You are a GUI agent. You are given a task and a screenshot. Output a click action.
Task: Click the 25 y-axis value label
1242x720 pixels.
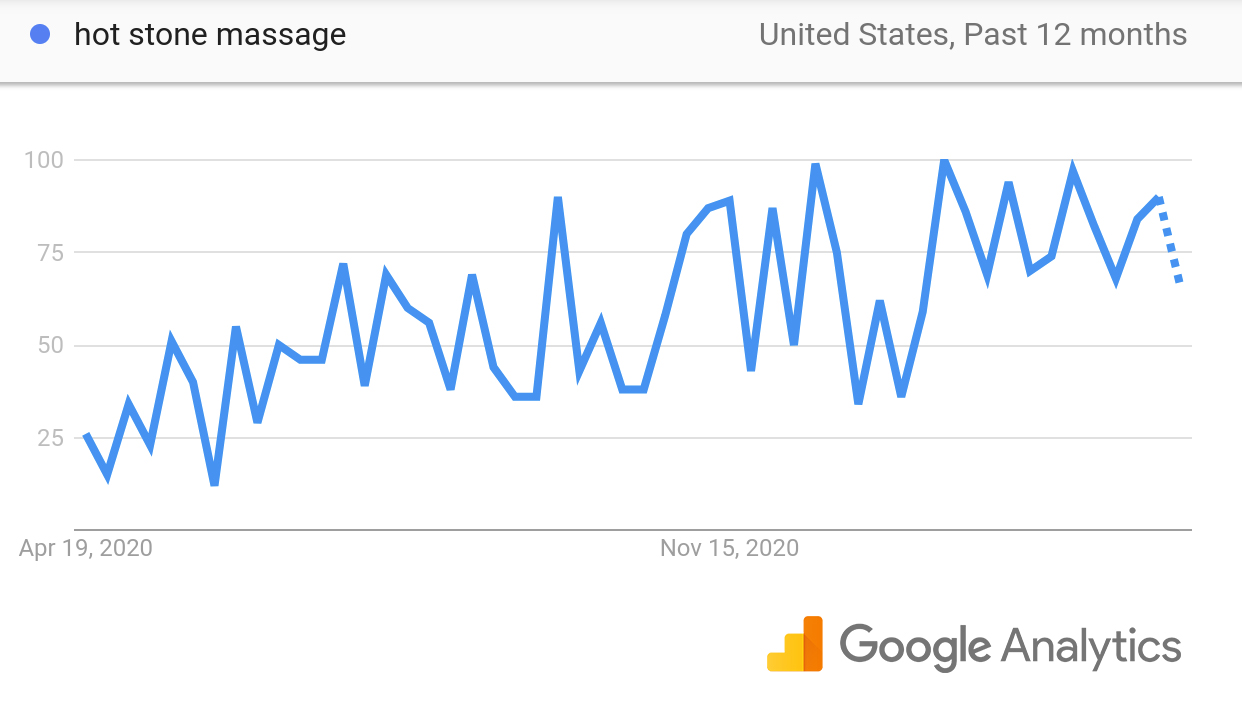point(50,438)
